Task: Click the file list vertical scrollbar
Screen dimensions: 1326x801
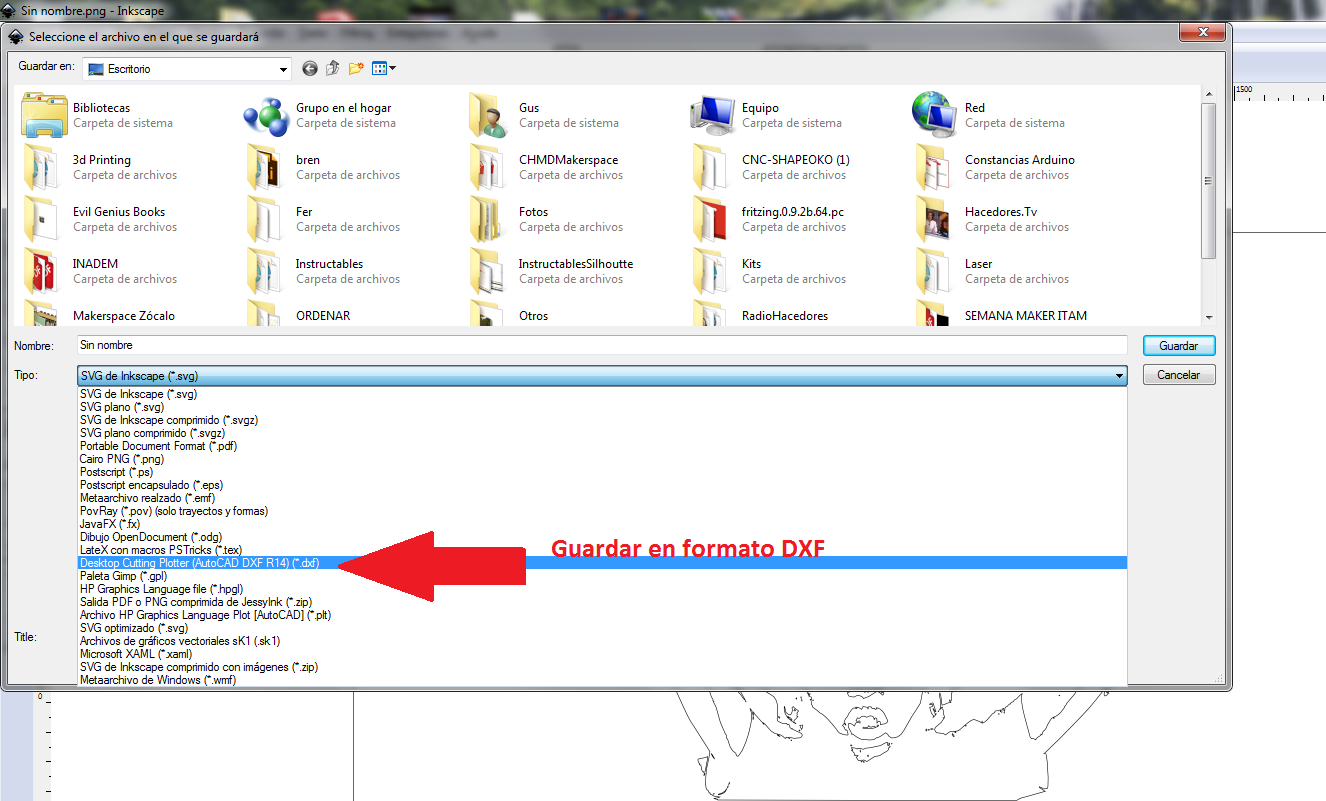Action: [1208, 180]
